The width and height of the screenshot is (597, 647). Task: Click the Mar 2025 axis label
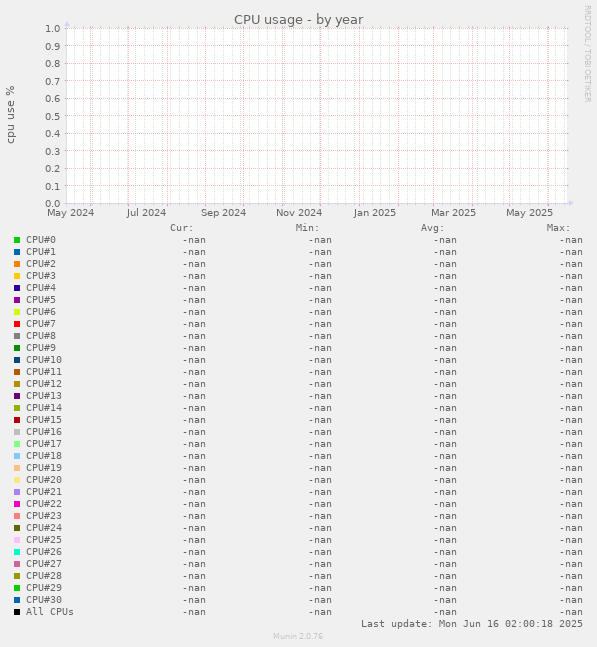click(x=453, y=213)
